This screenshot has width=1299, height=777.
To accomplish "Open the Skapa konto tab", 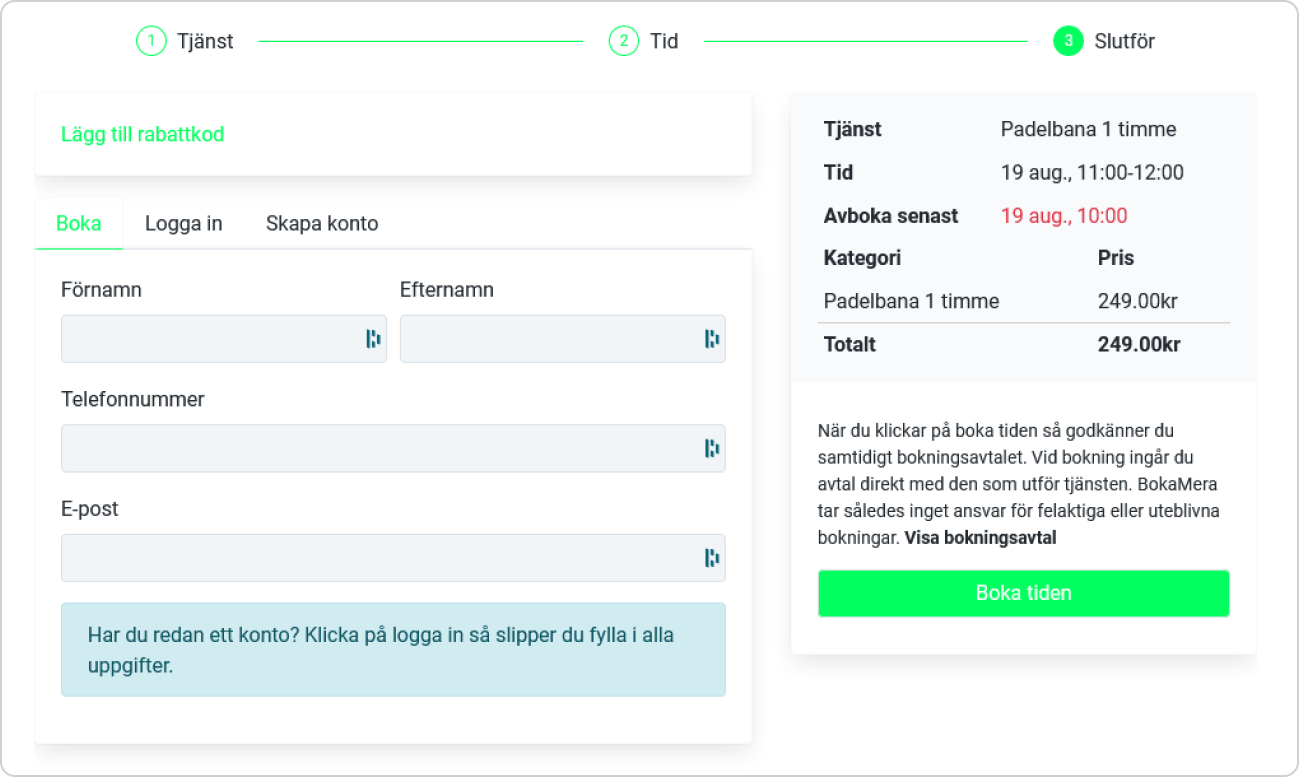I will click(x=322, y=223).
